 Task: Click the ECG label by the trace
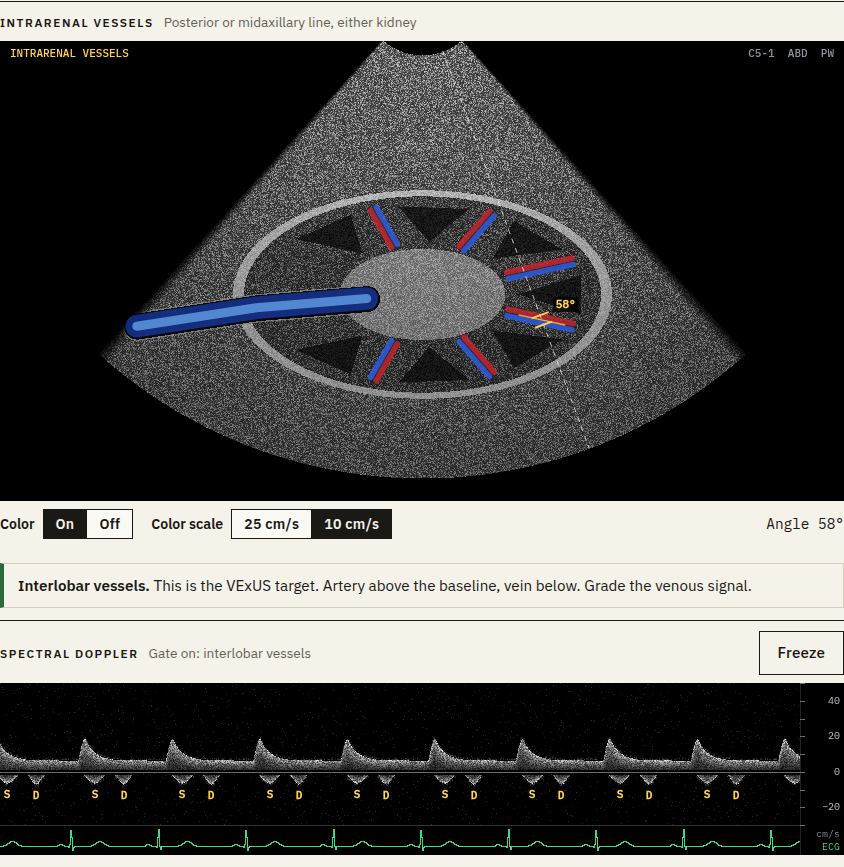tap(831, 847)
